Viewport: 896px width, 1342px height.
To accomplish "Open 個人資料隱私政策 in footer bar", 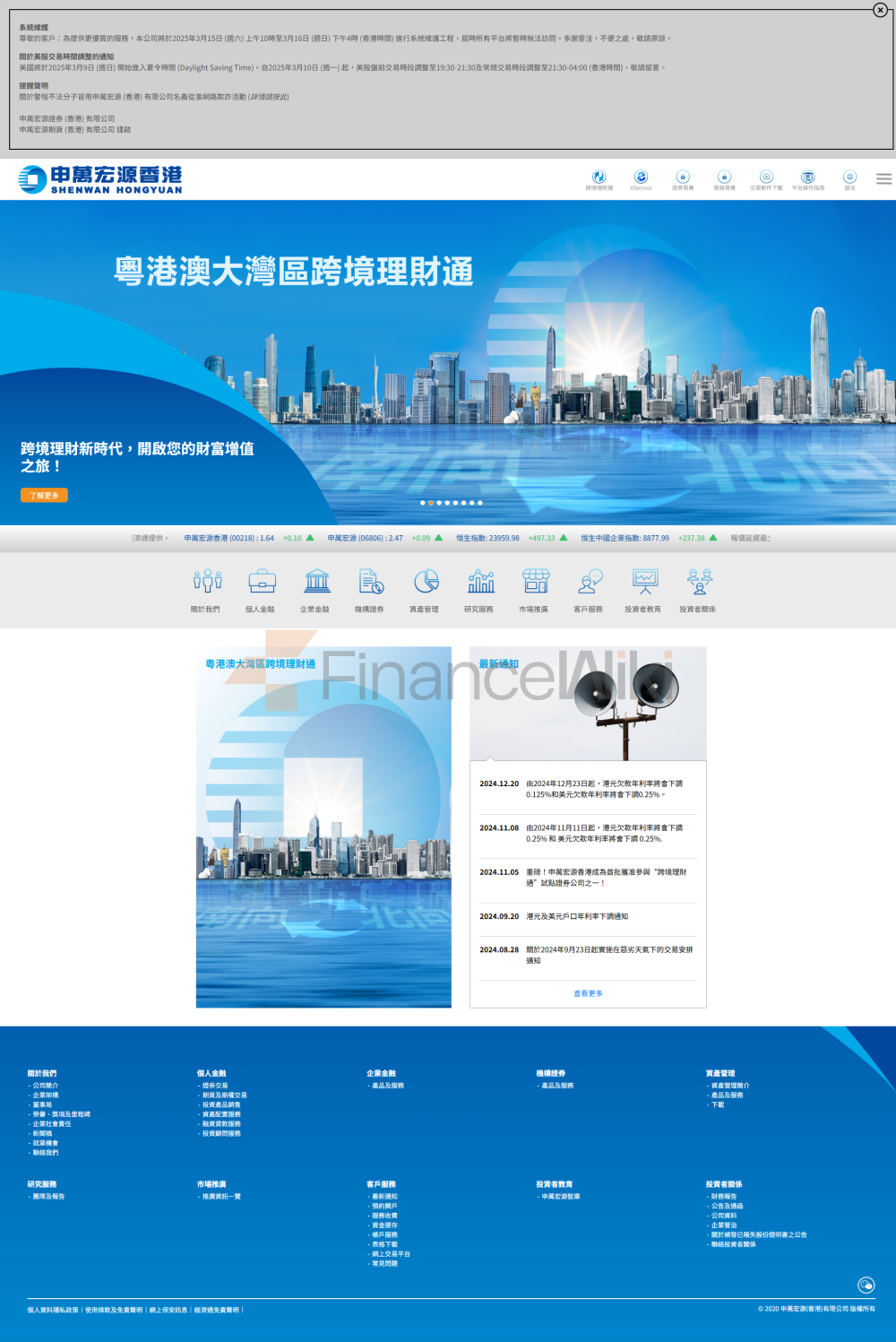I will (53, 1310).
